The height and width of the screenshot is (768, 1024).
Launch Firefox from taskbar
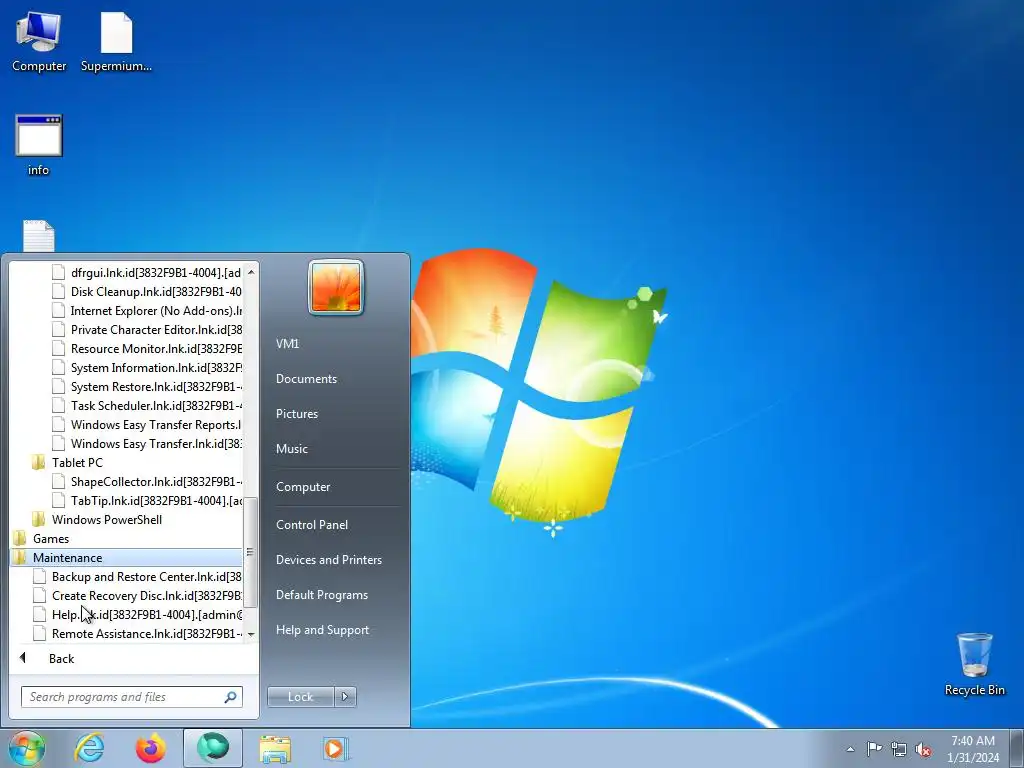151,748
